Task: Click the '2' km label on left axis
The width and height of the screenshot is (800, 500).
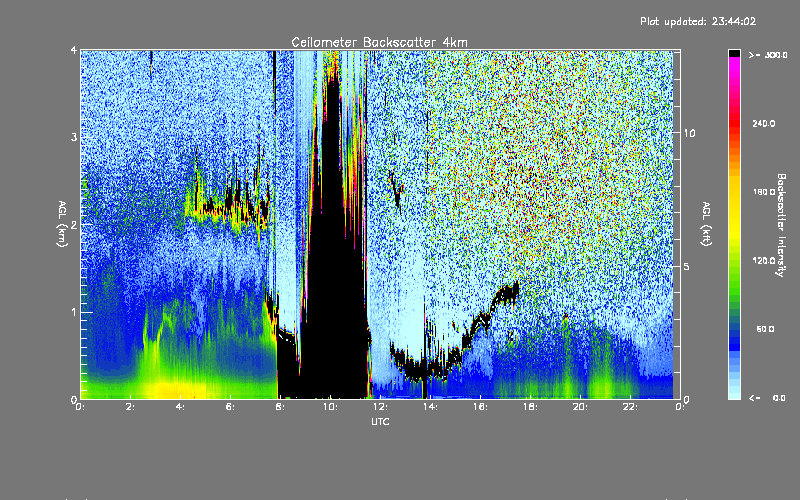Action: tap(74, 224)
